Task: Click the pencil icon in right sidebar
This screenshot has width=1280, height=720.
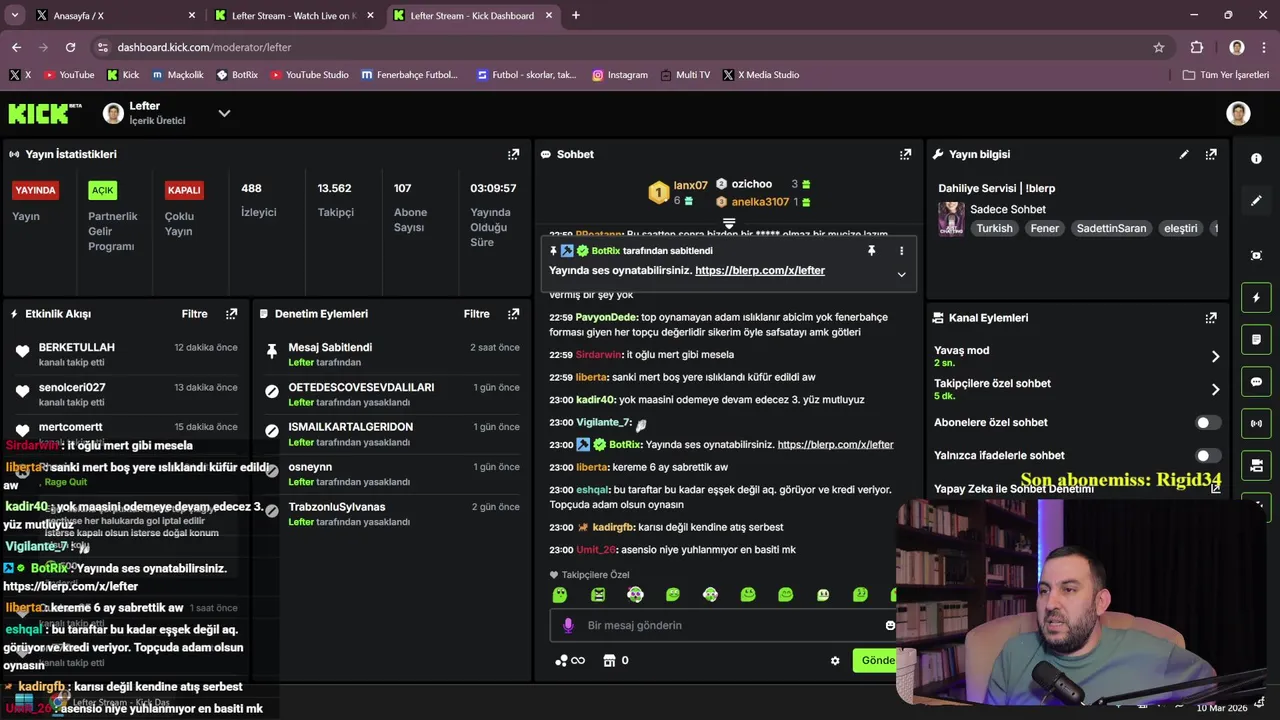Action: (x=1256, y=201)
